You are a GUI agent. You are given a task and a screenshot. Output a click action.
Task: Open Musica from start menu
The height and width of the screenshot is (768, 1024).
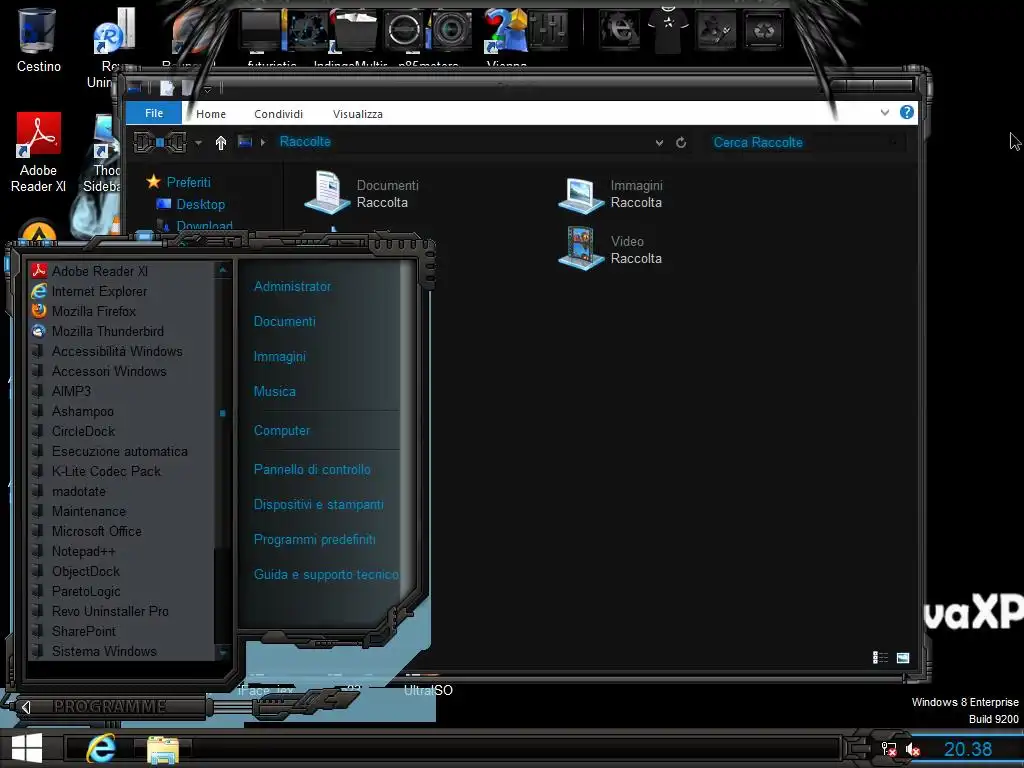(274, 392)
